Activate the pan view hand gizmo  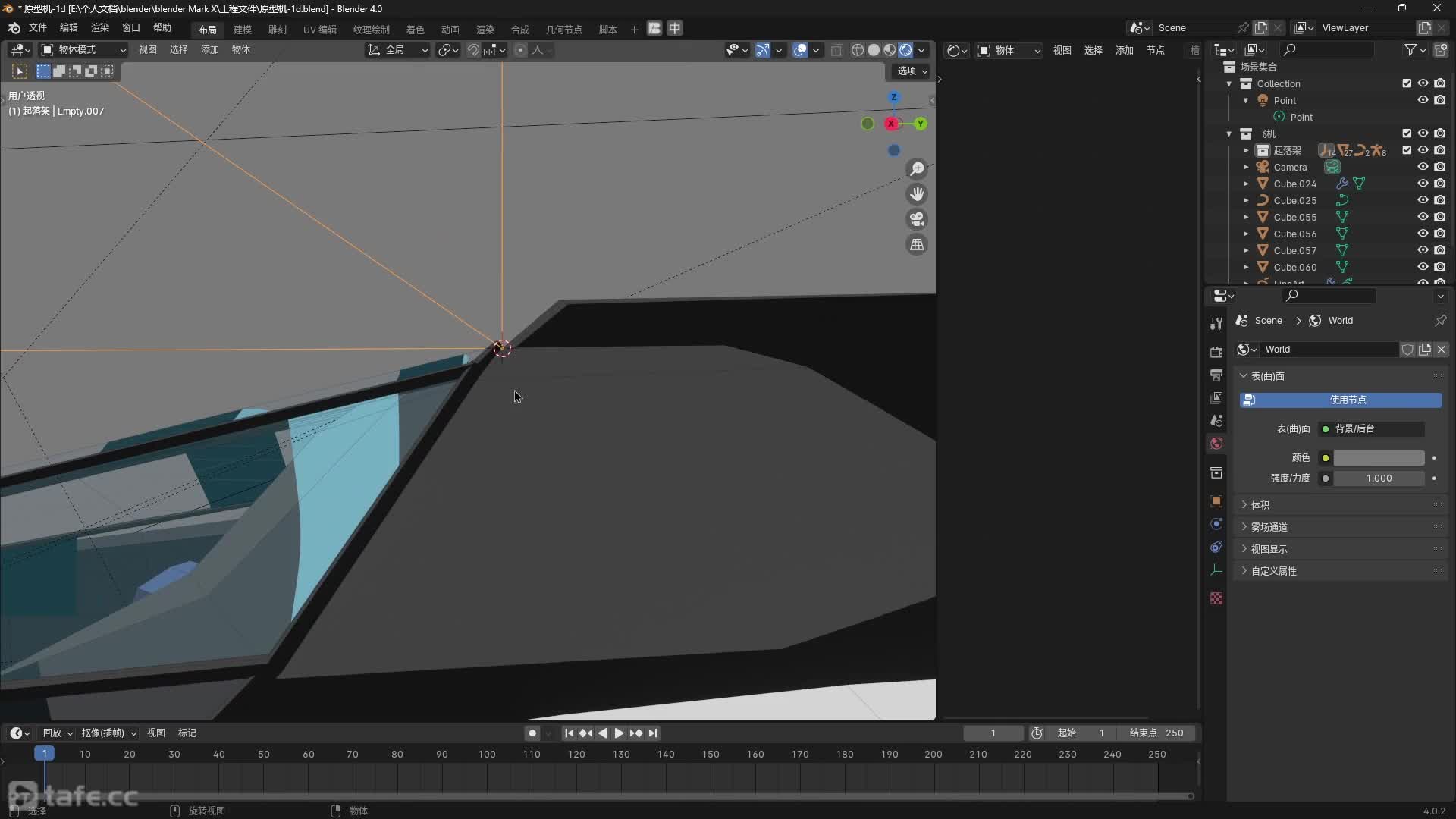[917, 194]
